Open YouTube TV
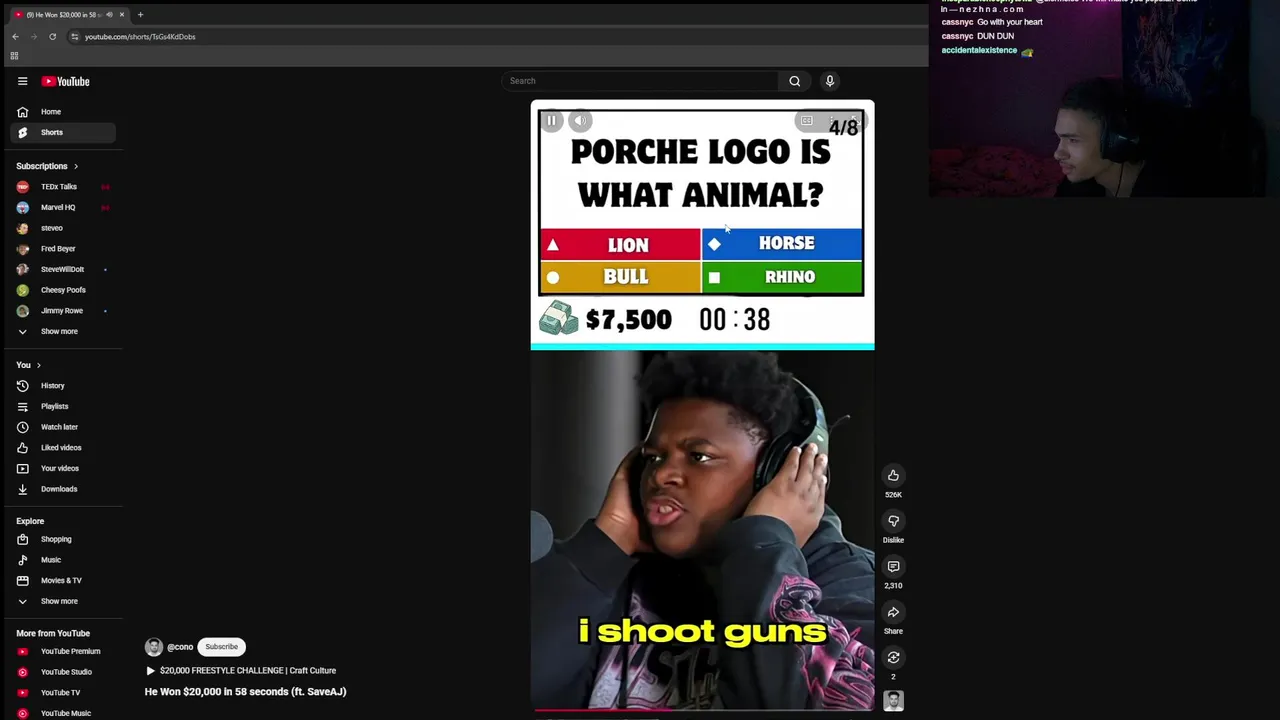This screenshot has height=720, width=1280. point(62,692)
